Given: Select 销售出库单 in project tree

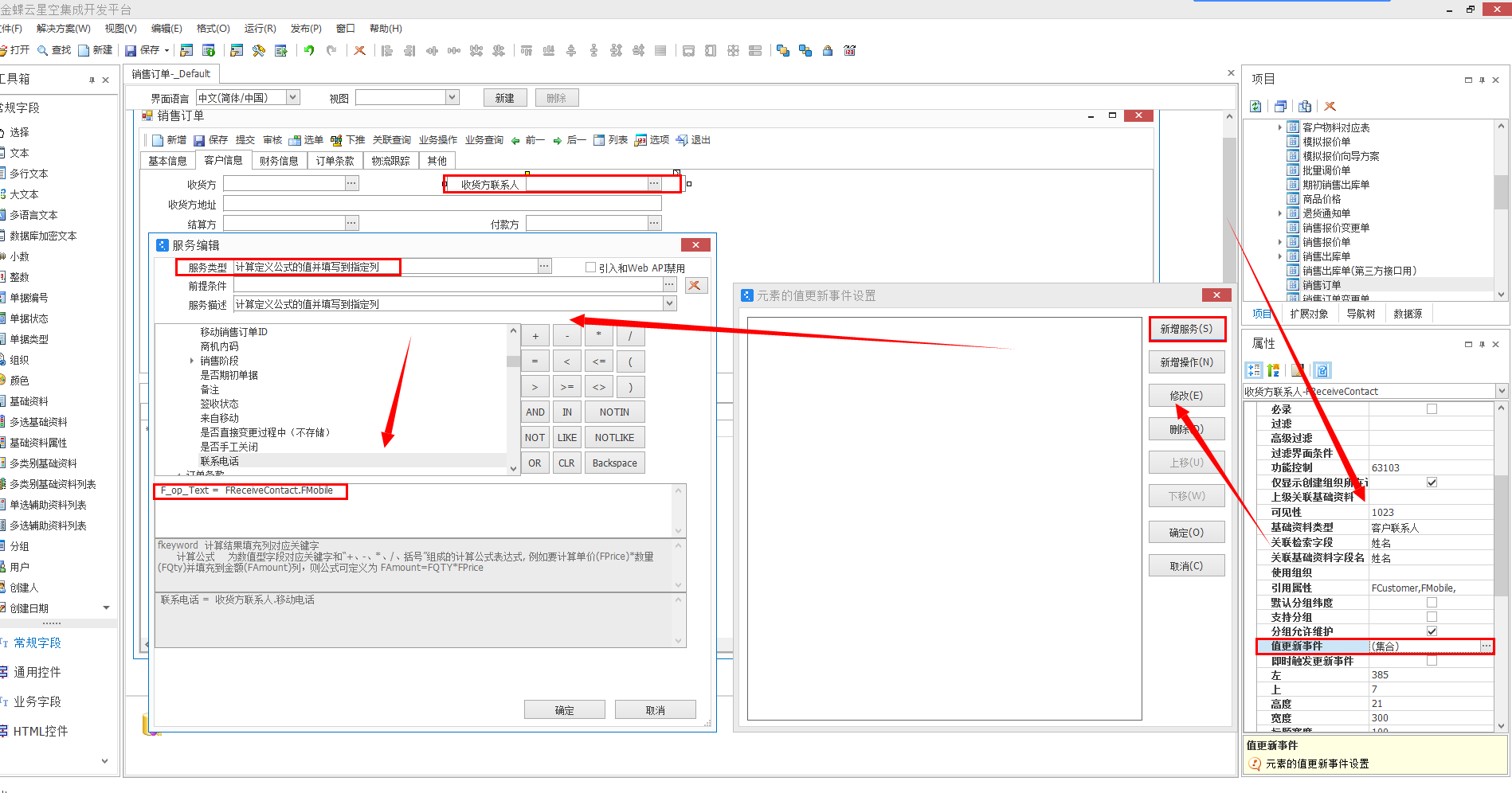Looking at the screenshot, I should (1326, 256).
